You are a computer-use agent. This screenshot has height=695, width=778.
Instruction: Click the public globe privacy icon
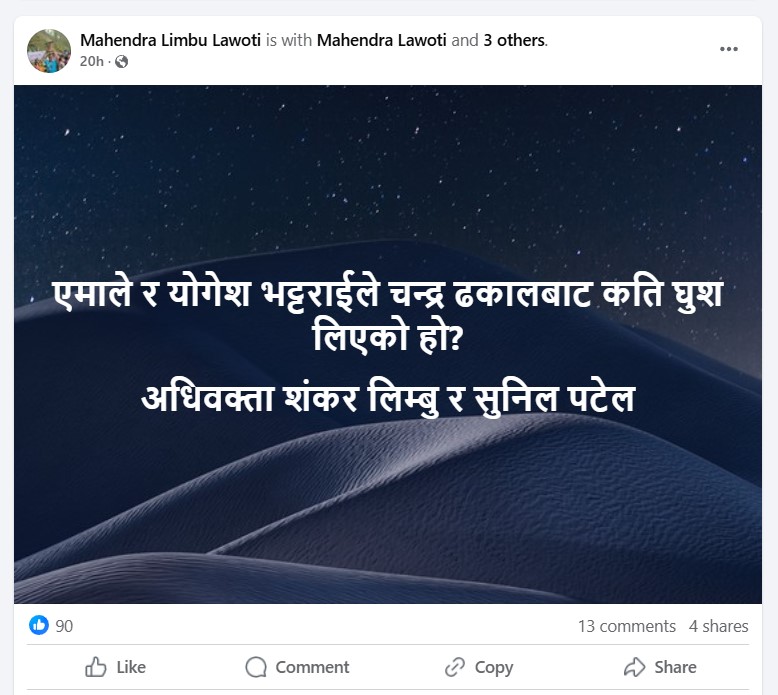click(x=122, y=62)
